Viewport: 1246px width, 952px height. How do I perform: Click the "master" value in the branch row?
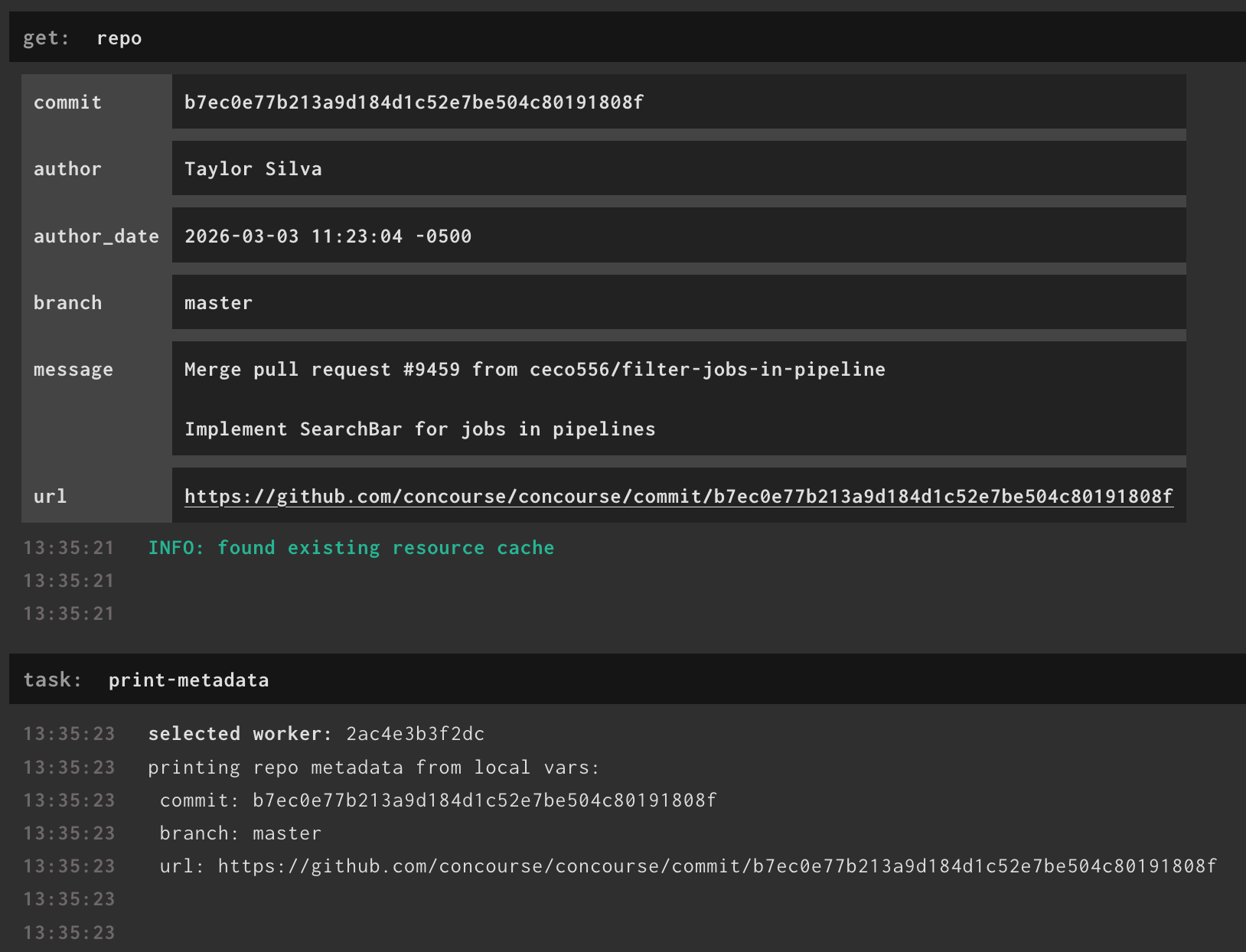[x=218, y=303]
